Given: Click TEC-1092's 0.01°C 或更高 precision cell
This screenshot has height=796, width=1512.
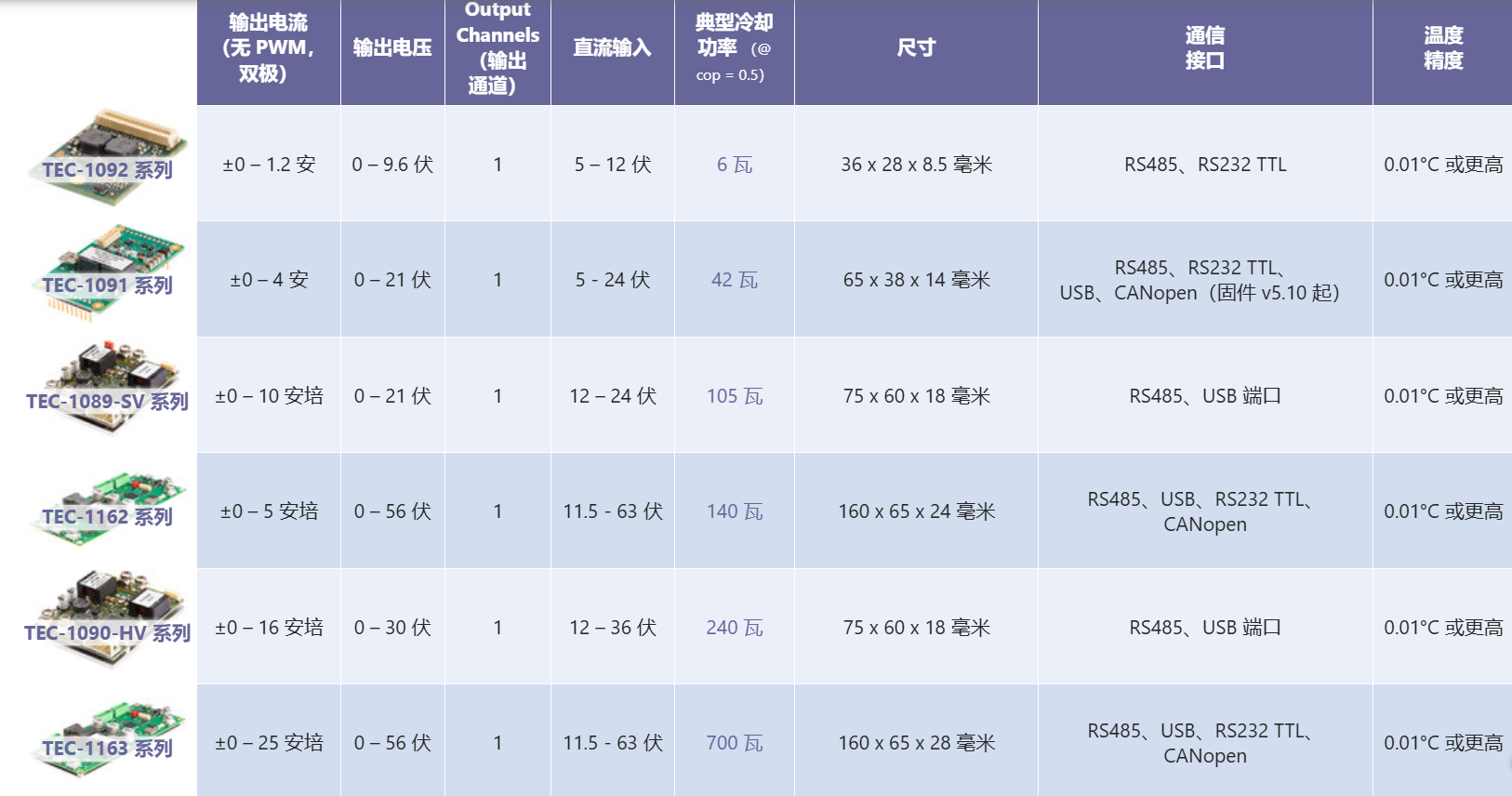Looking at the screenshot, I should 1443,165.
